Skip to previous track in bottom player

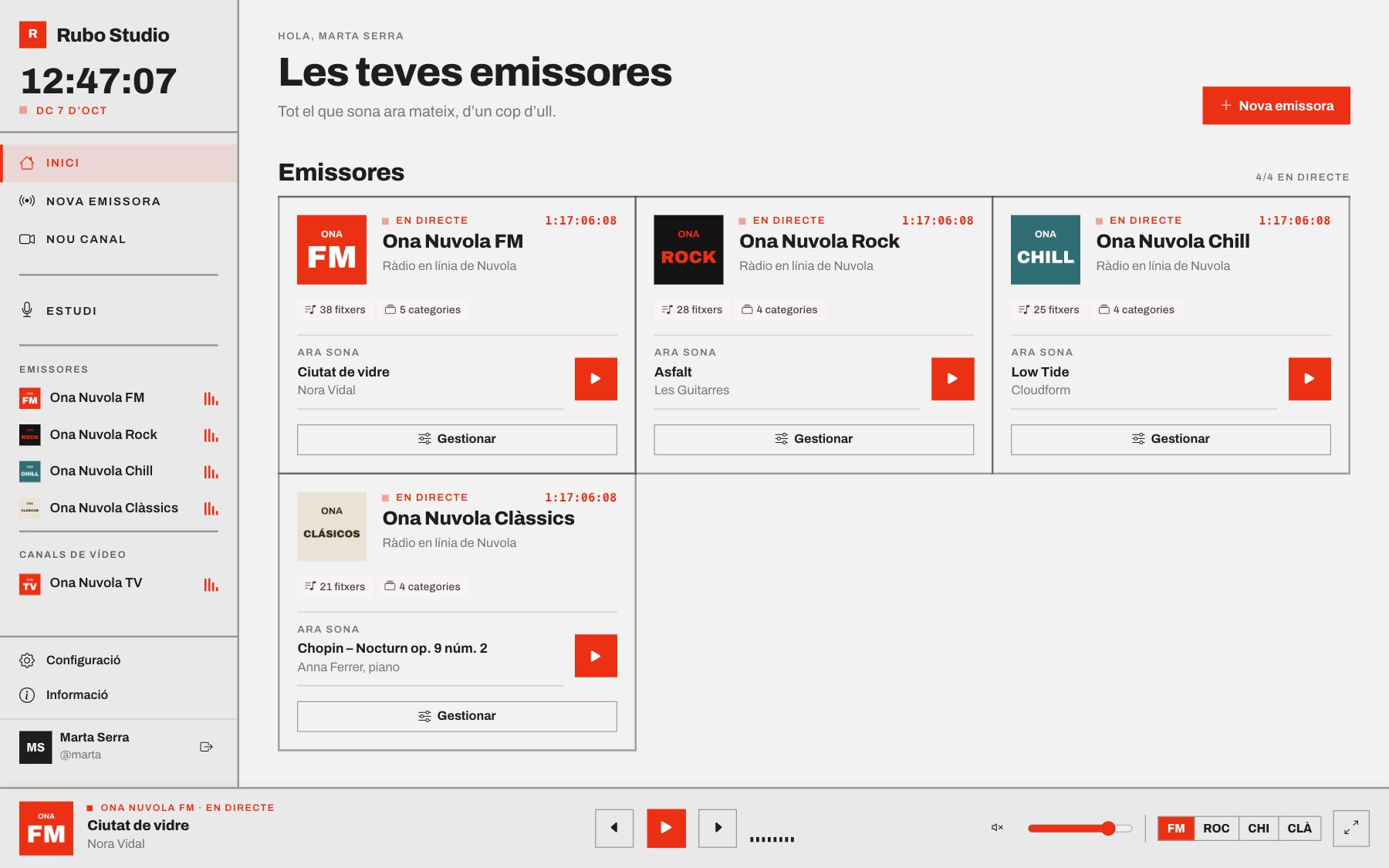tap(614, 828)
